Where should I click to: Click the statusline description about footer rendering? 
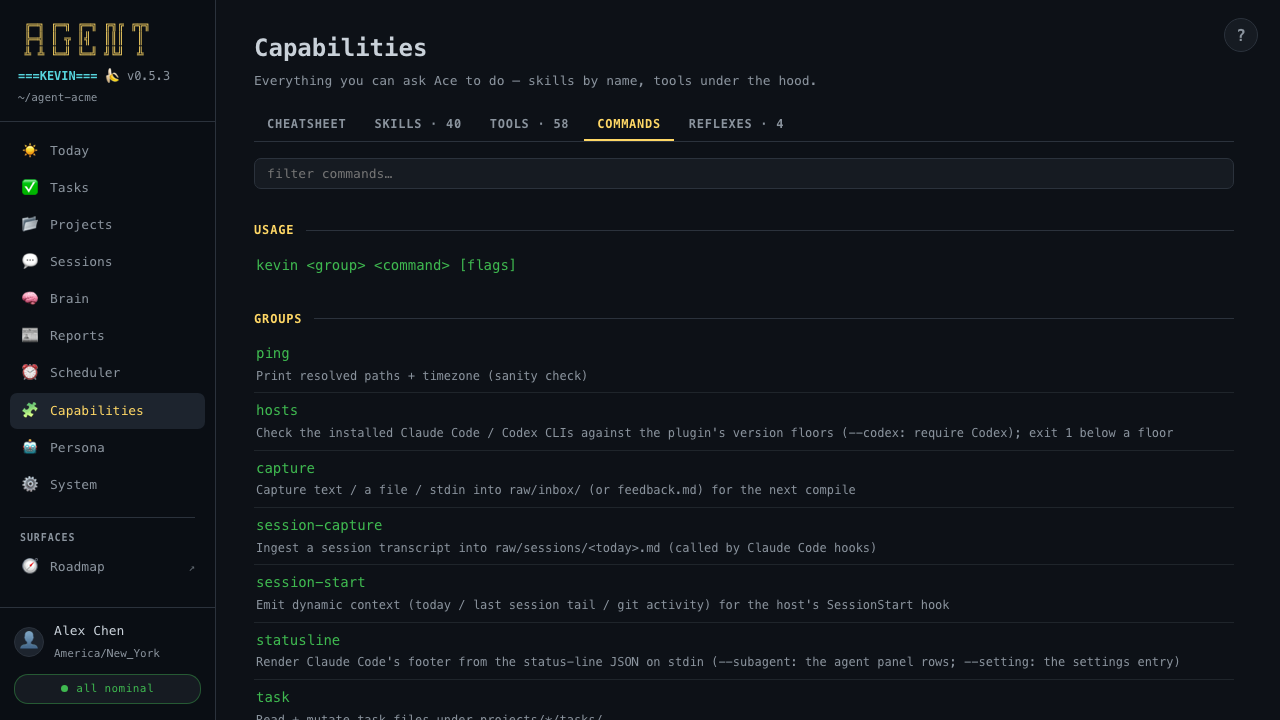point(718,662)
